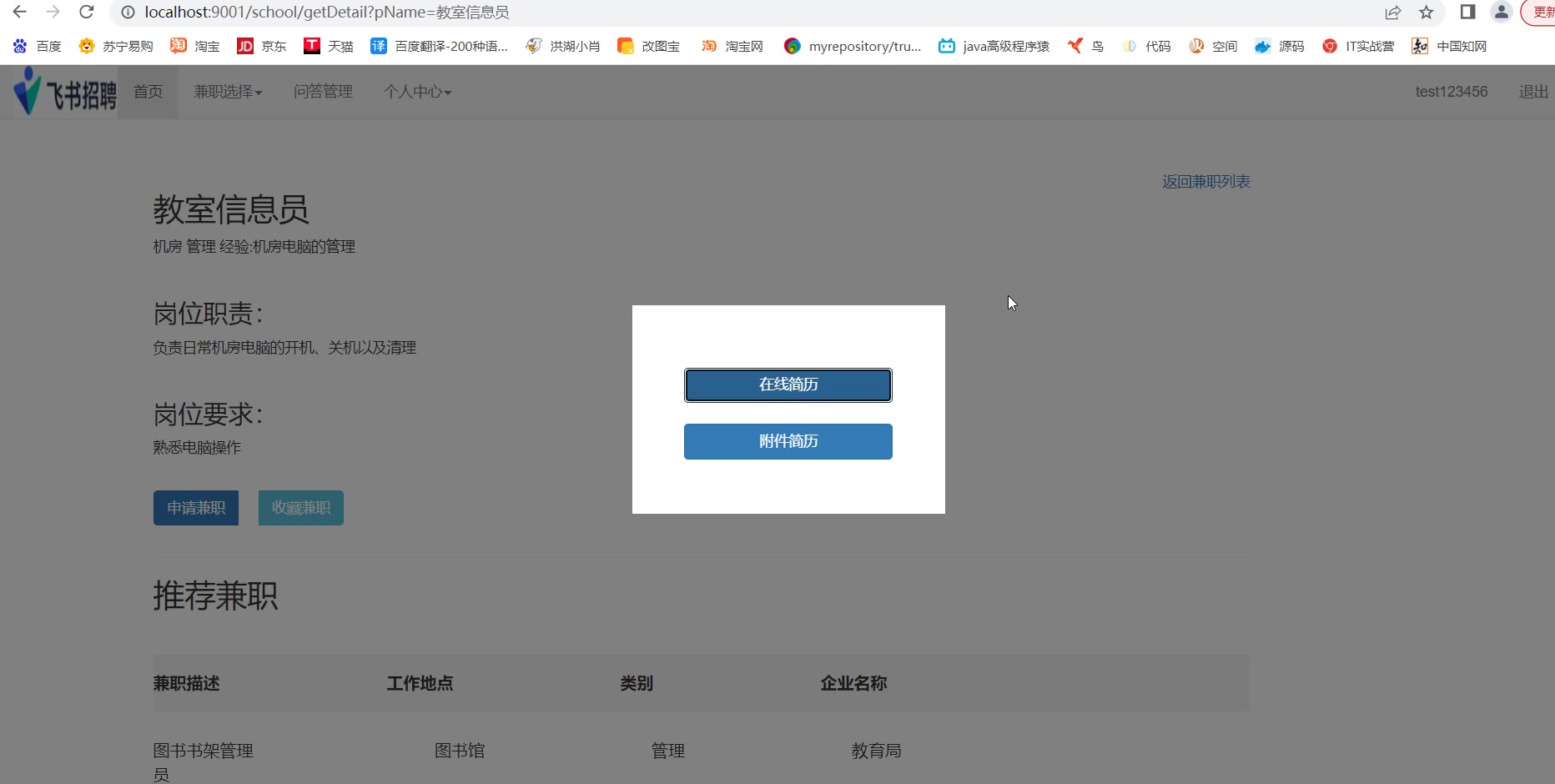This screenshot has height=784, width=1555.
Task: Open the 百度翻译 bookmark
Action: coord(439,46)
